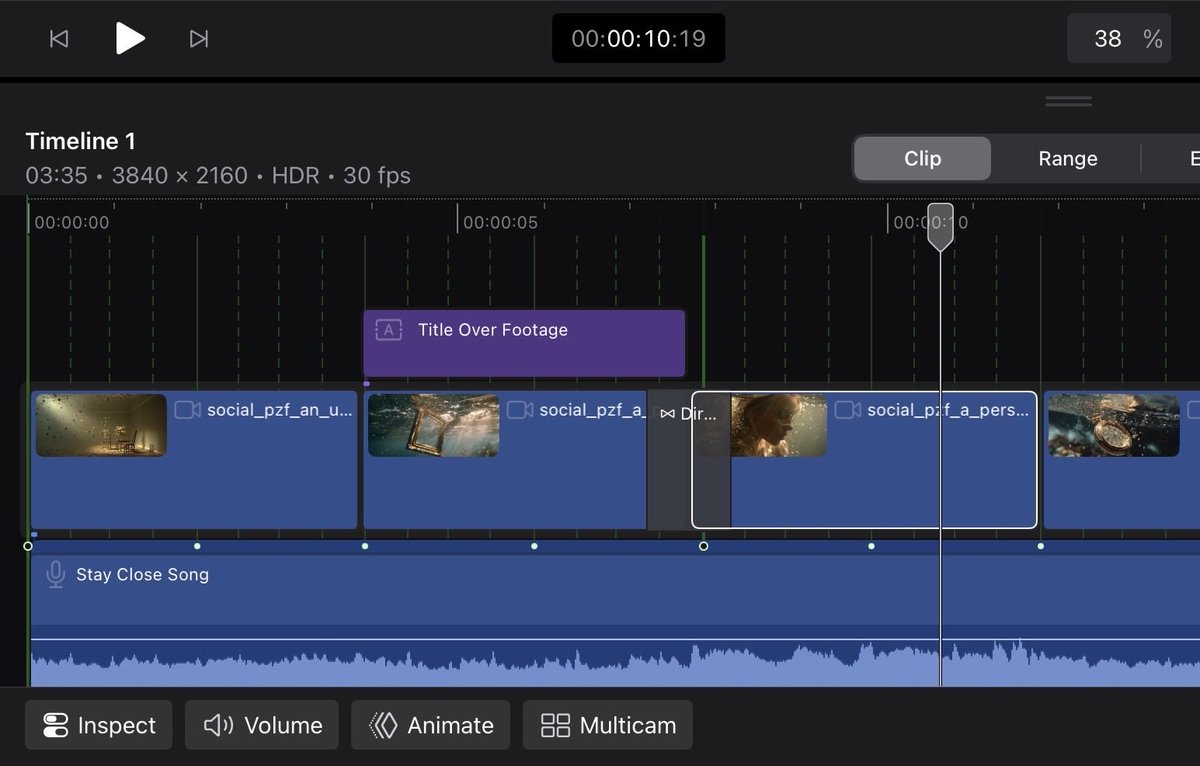The height and width of the screenshot is (766, 1200).
Task: Click the skip-to-previous-edit button
Action: 58,39
